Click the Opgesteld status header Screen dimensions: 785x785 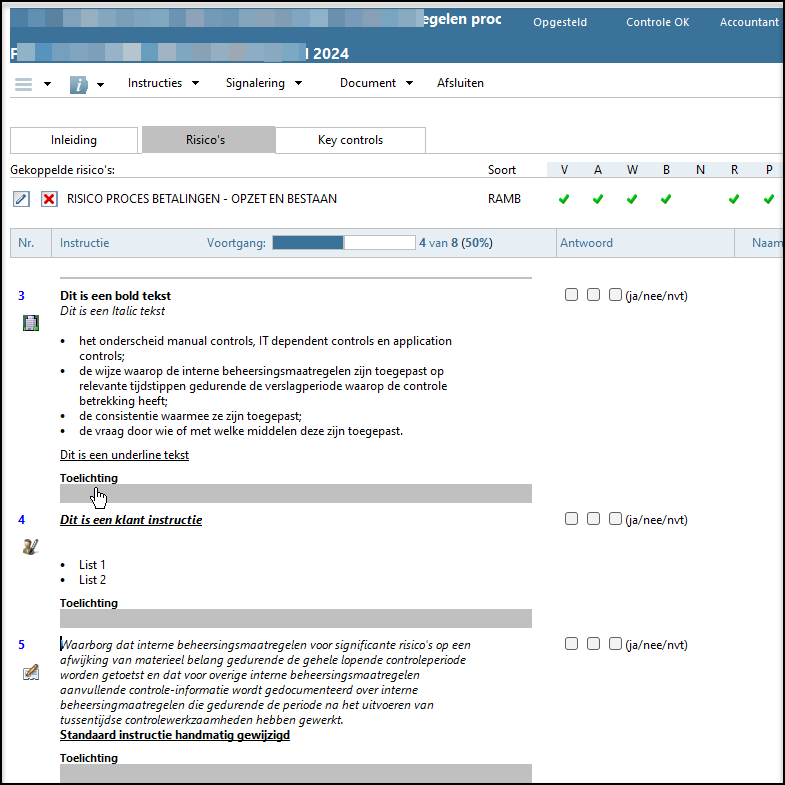coord(560,22)
